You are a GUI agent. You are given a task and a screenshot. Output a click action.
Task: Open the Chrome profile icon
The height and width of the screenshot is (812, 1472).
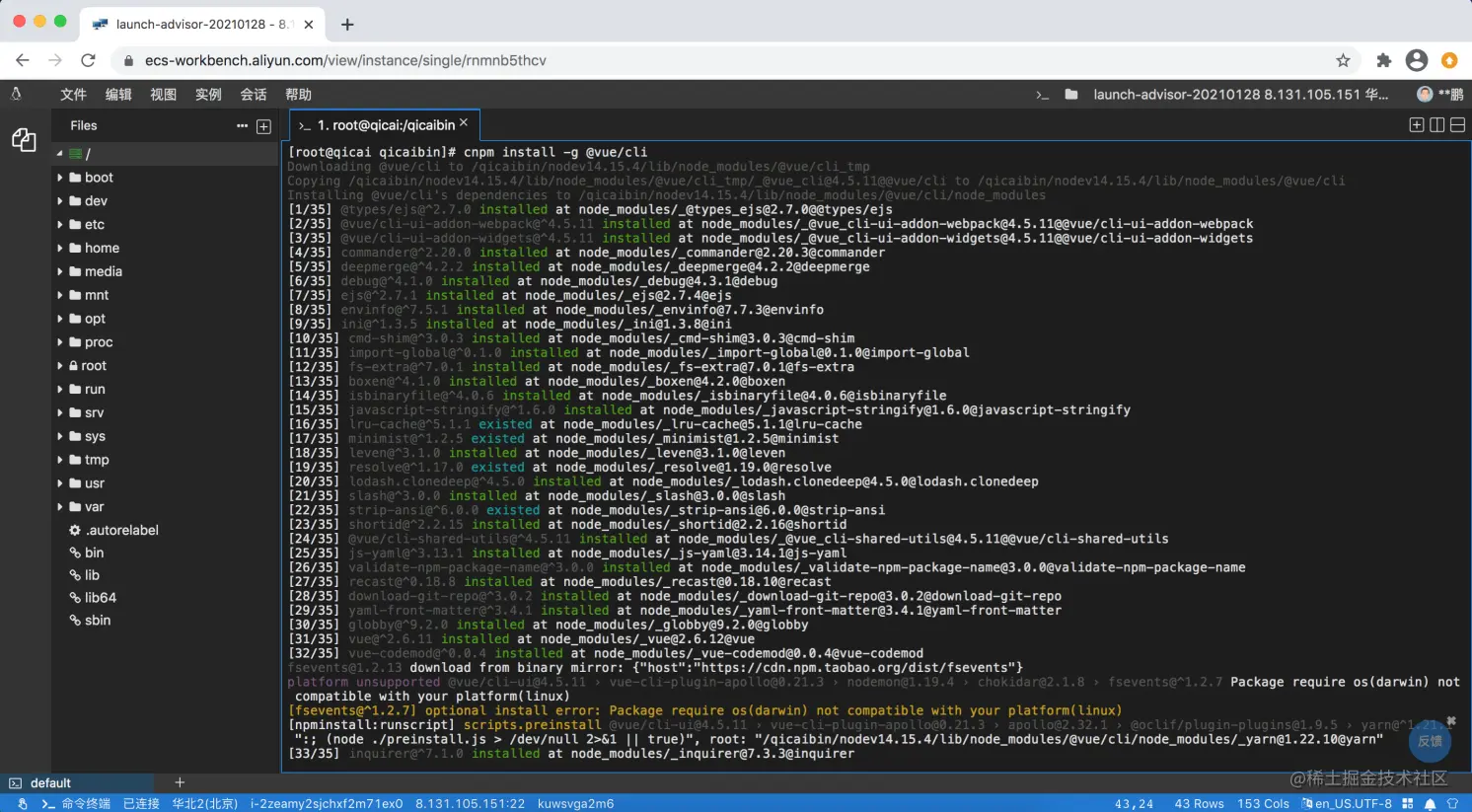(1417, 60)
